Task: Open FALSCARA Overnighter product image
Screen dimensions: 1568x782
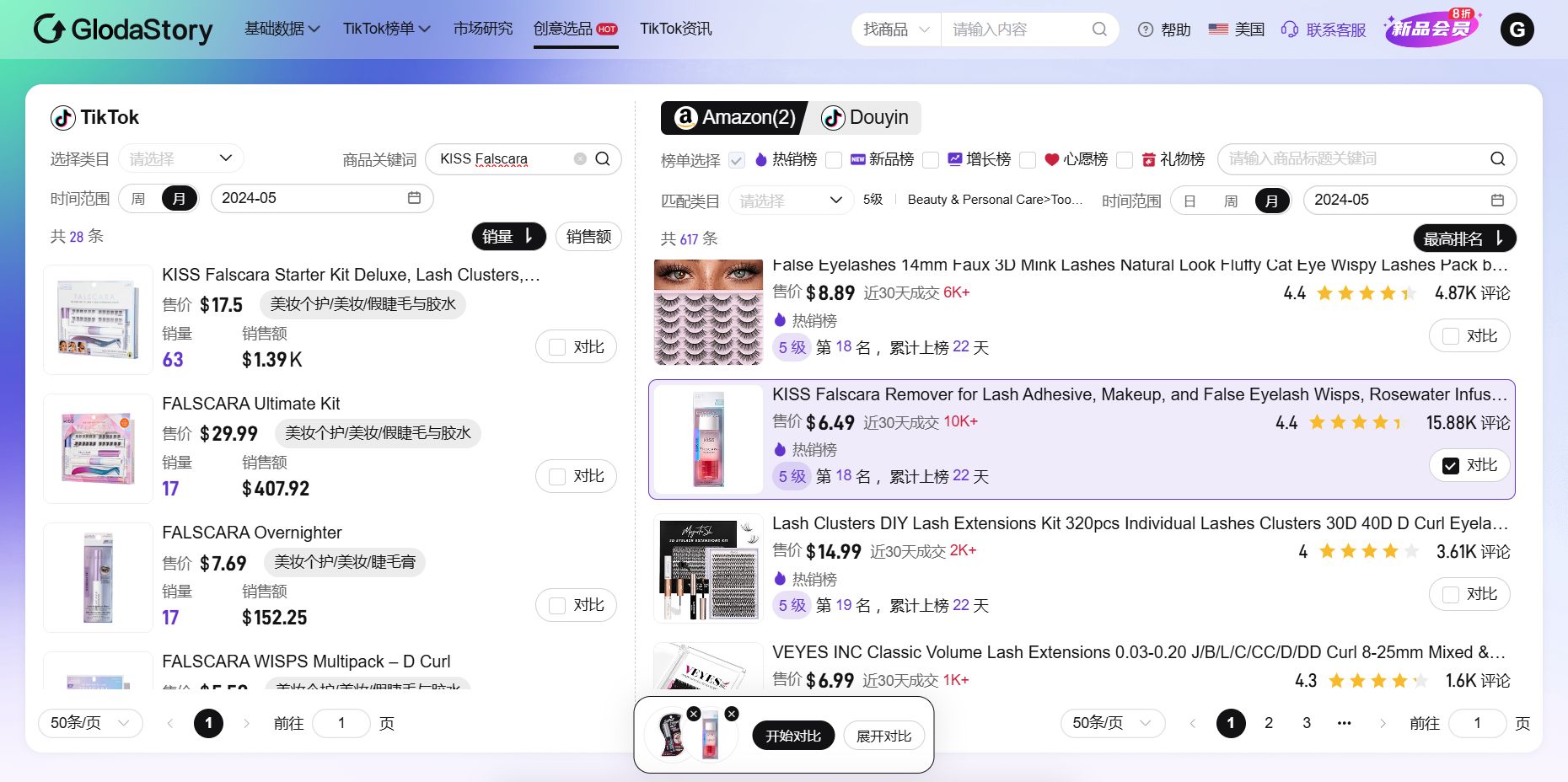Action: coord(98,578)
